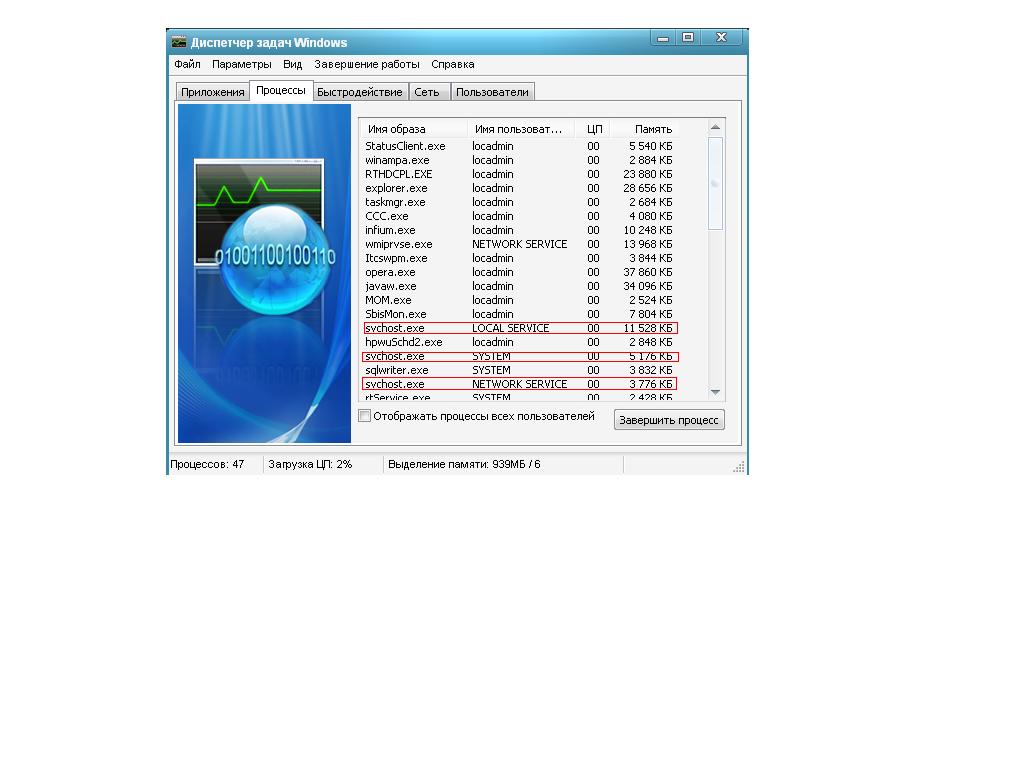Select the javaw.exe process
The width and height of the screenshot is (1024, 768).
520,286
